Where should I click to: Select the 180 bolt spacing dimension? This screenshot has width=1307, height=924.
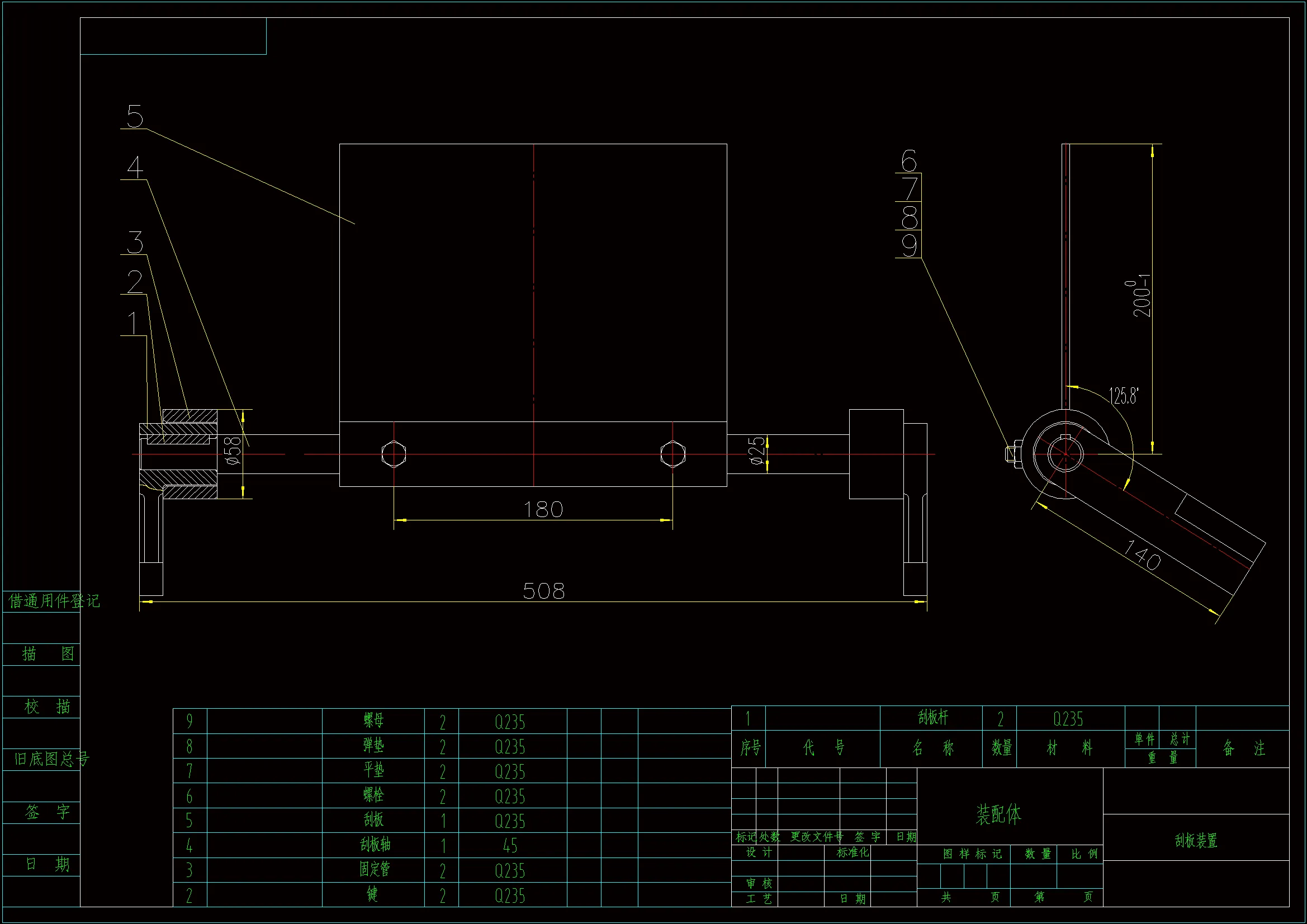pyautogui.click(x=542, y=510)
